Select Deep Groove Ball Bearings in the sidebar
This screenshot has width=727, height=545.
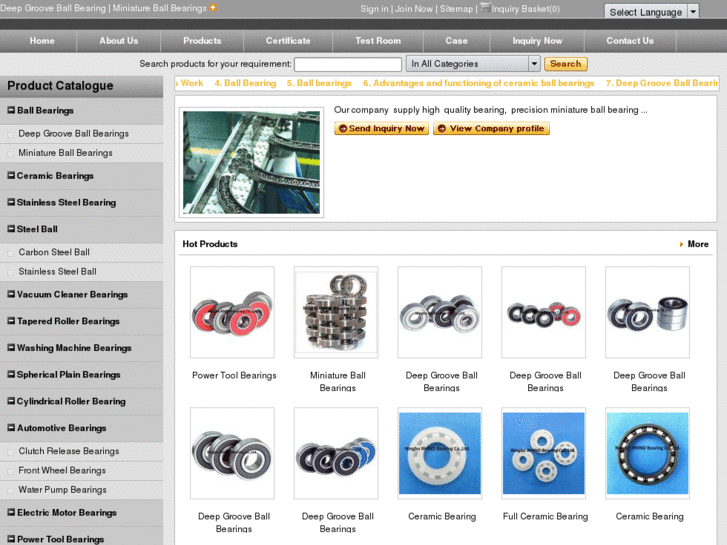[73, 134]
